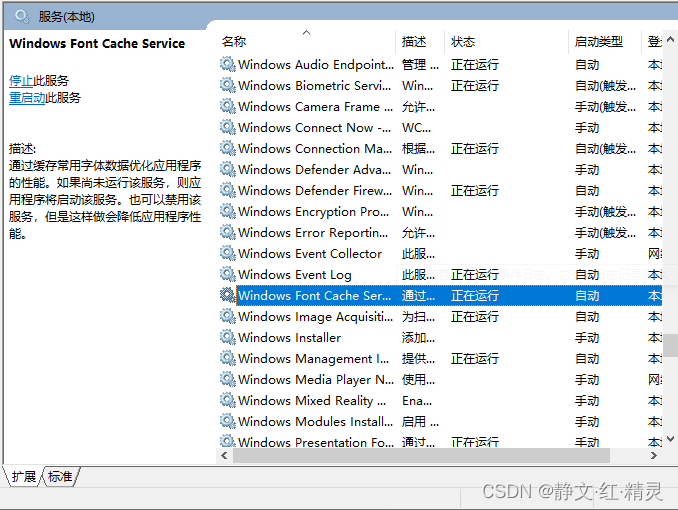
Task: Select the Windows Management I... service name
Action: click(313, 359)
